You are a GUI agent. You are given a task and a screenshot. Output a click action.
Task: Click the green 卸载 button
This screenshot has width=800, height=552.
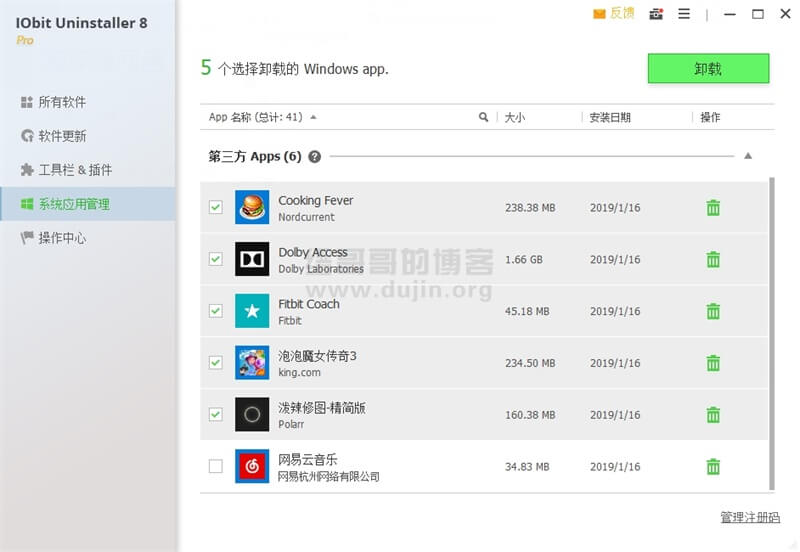coord(708,68)
